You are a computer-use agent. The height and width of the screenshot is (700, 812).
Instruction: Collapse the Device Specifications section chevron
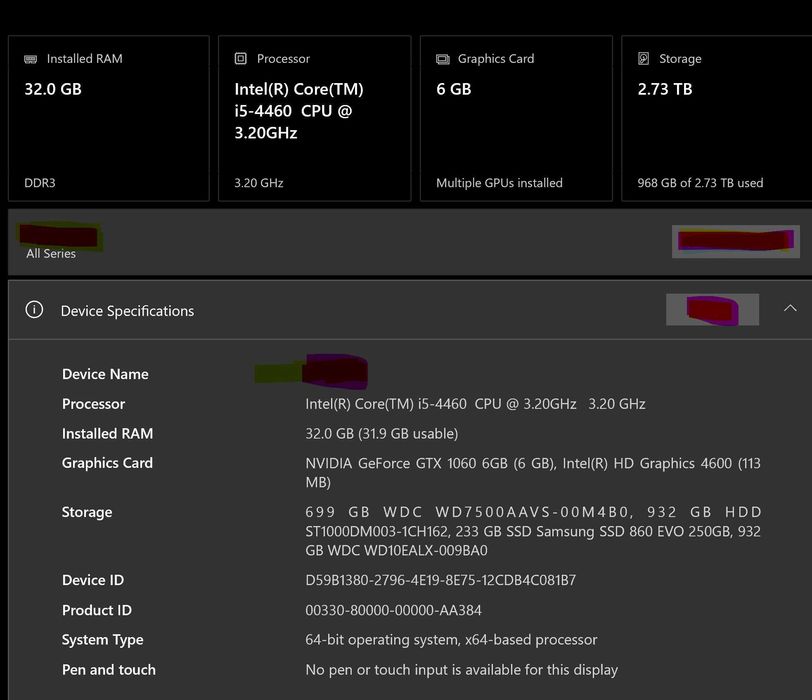tap(790, 309)
